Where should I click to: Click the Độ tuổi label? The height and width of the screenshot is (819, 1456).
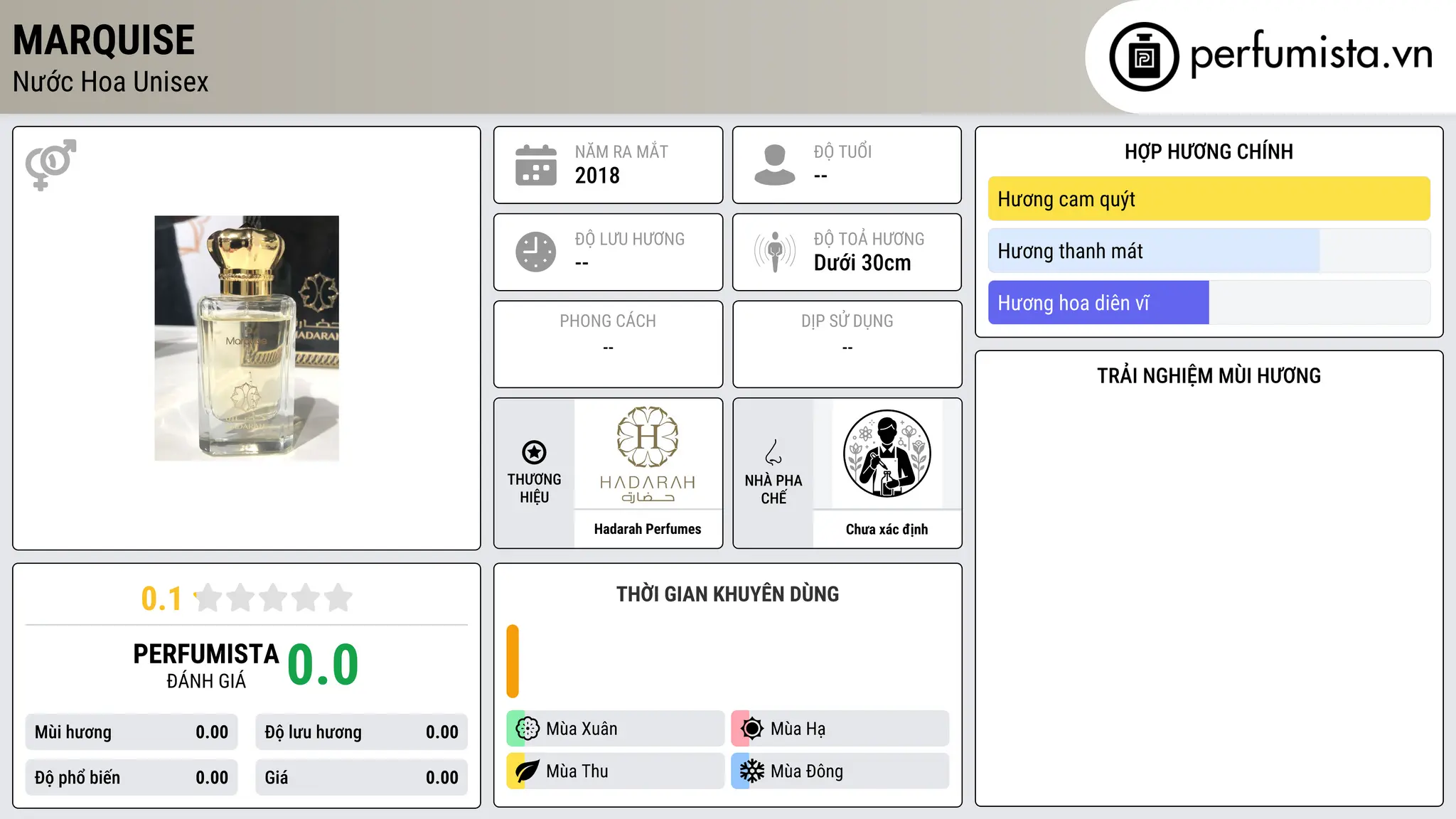842,151
